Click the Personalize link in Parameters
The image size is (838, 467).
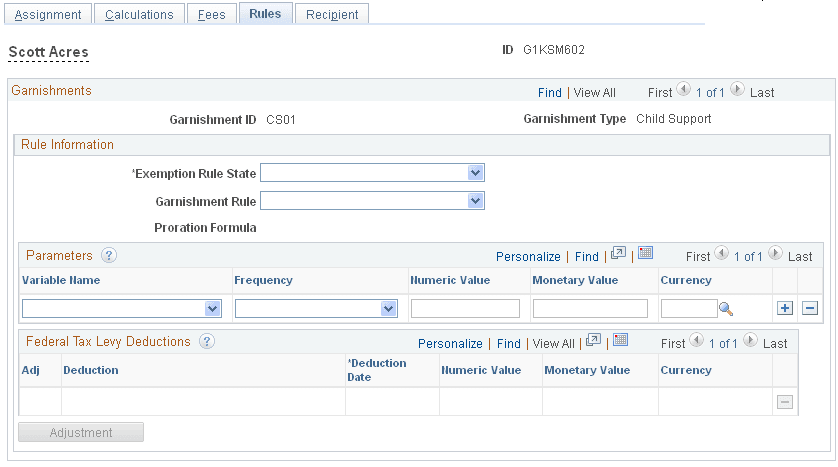coord(528,257)
